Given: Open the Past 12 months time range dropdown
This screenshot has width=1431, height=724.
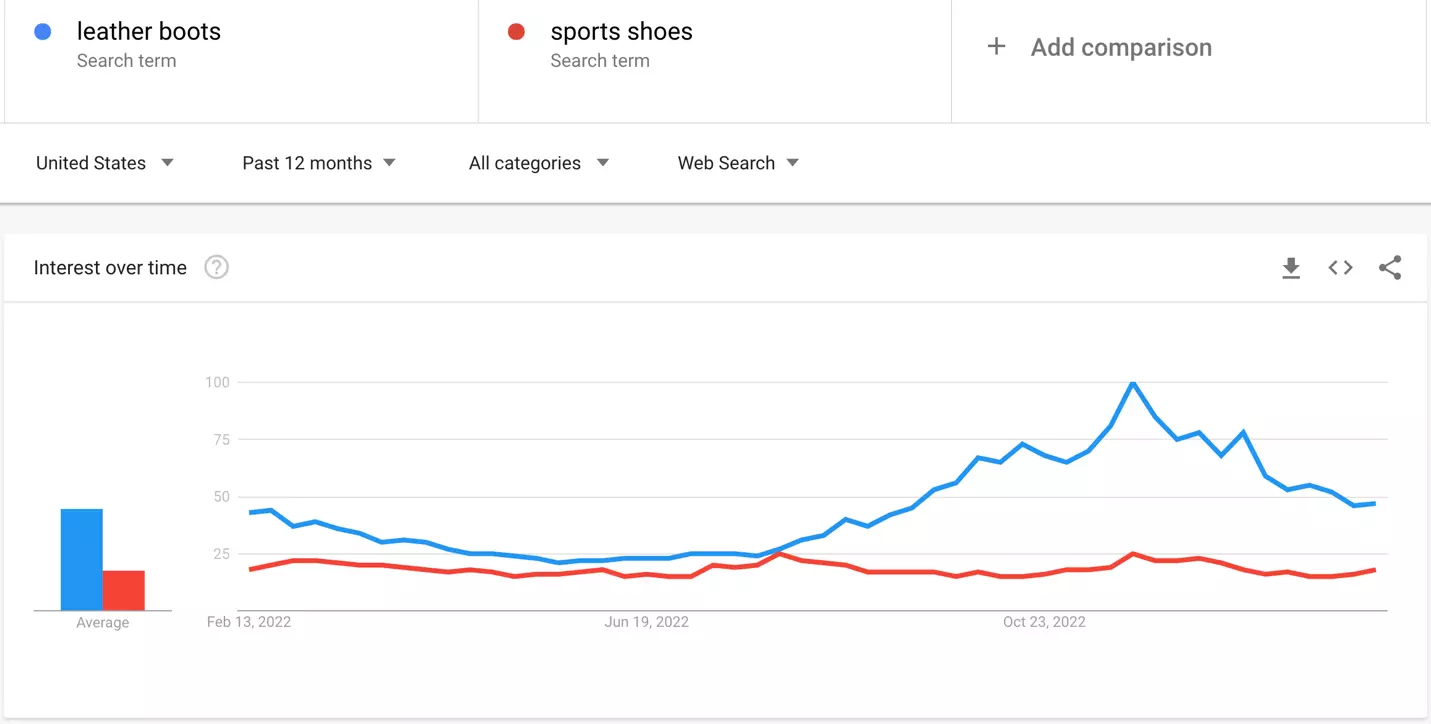Looking at the screenshot, I should tap(318, 163).
